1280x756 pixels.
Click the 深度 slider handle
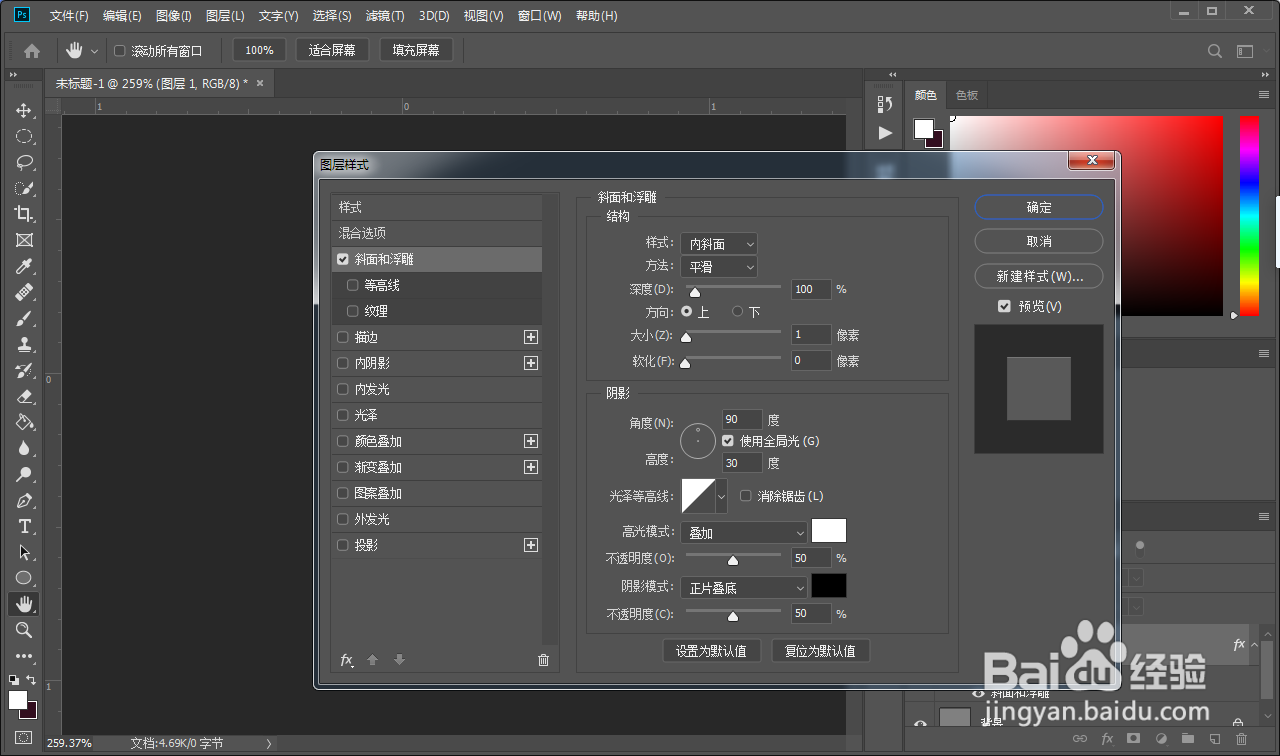click(x=694, y=292)
